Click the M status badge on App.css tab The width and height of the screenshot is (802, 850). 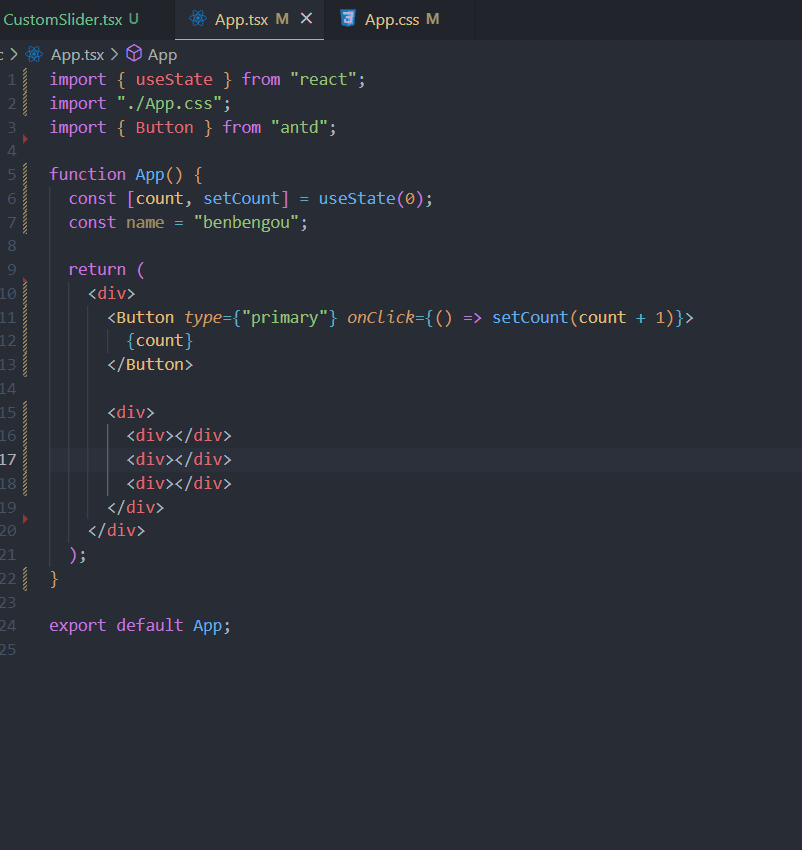pos(432,19)
